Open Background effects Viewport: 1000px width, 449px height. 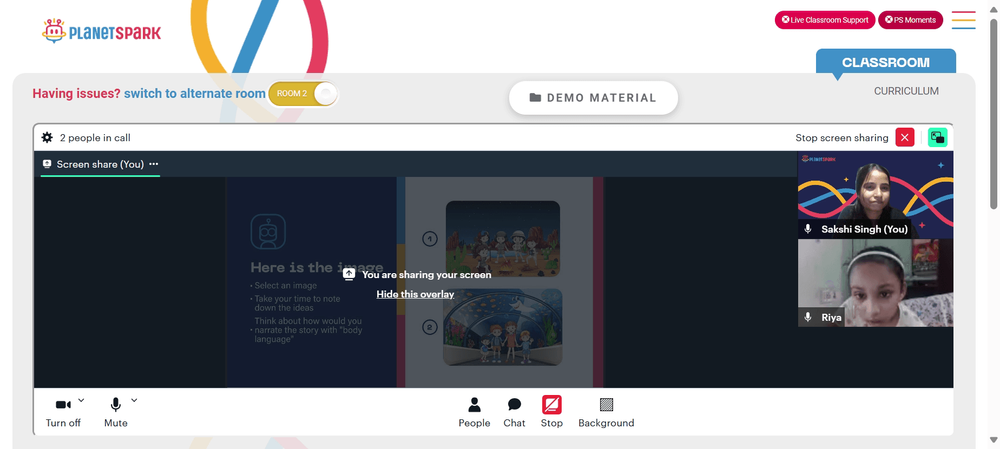point(607,413)
